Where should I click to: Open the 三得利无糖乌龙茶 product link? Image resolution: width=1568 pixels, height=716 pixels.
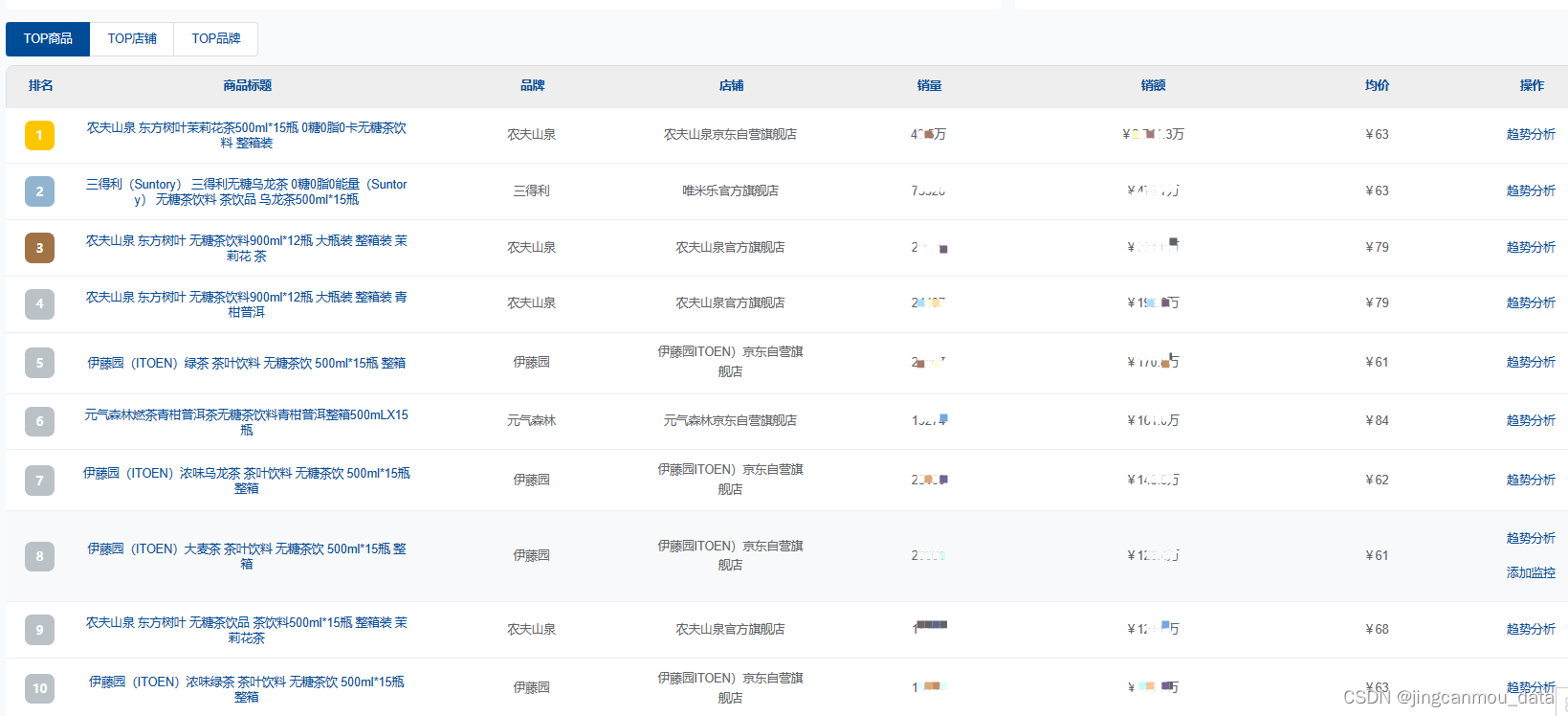pyautogui.click(x=247, y=191)
